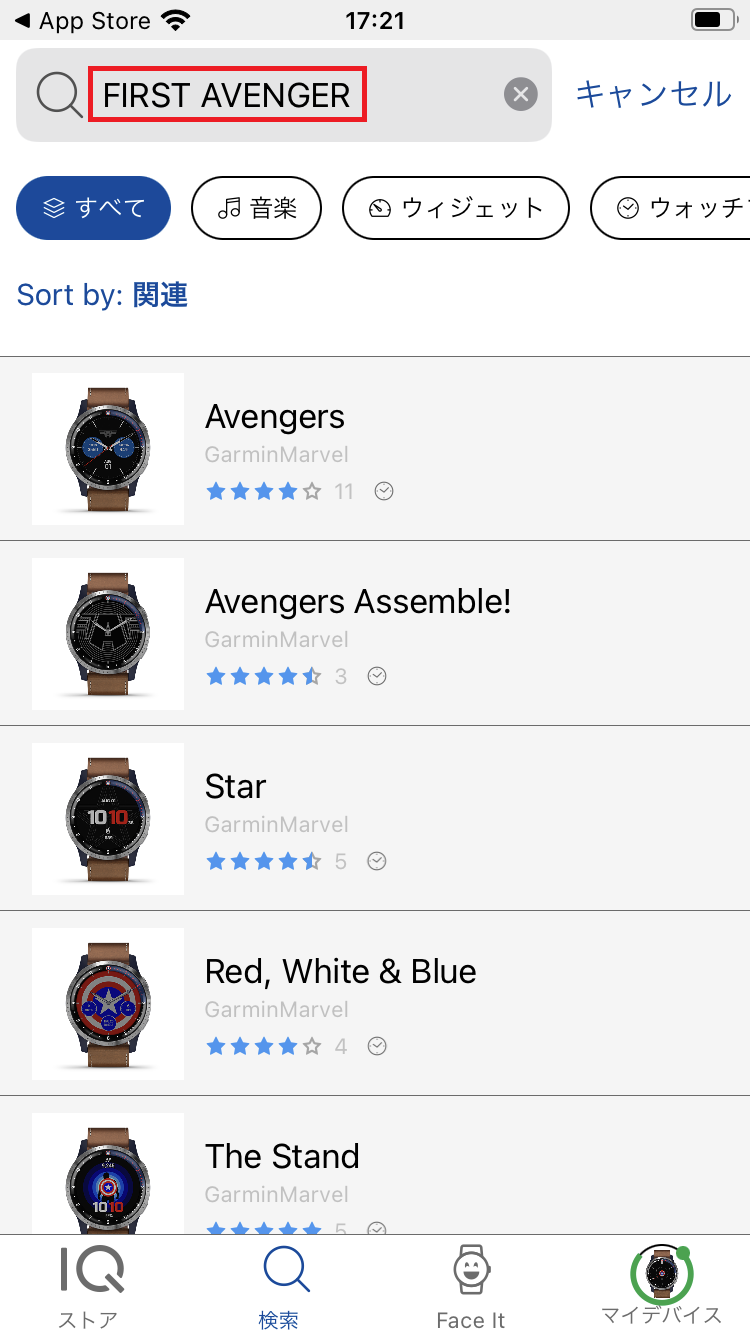The image size is (750, 1334).
Task: Open the Avengers watch face thumbnail
Action: [x=108, y=449]
